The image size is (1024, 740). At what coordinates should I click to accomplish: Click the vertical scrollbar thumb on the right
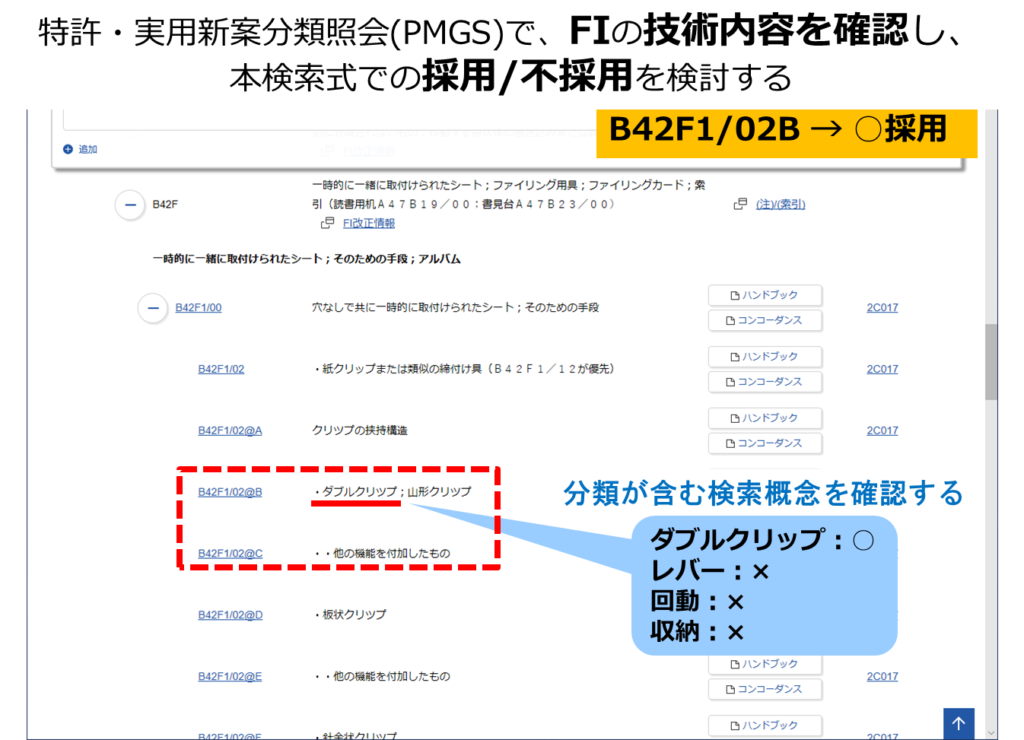click(x=990, y=360)
